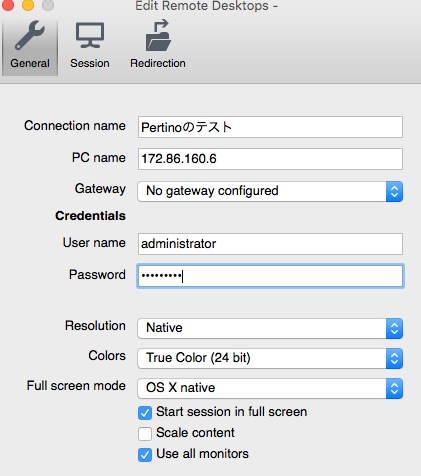Open the Colors True Color dropdown
The height and width of the screenshot is (476, 421).
(270, 358)
